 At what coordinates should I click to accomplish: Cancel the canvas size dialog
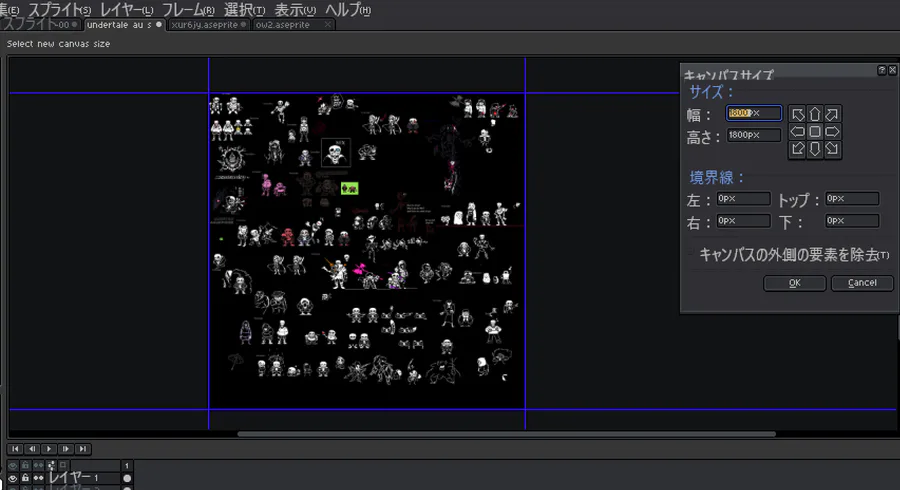pos(862,283)
